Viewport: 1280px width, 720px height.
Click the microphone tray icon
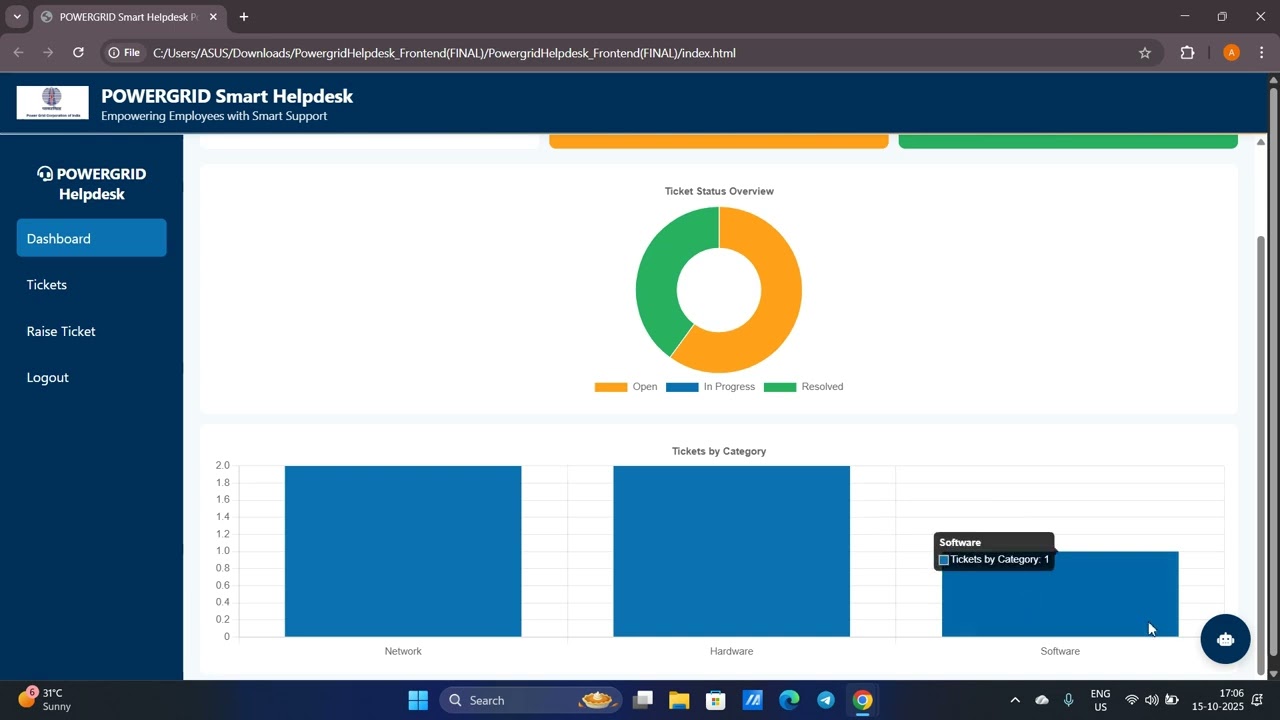tap(1069, 700)
